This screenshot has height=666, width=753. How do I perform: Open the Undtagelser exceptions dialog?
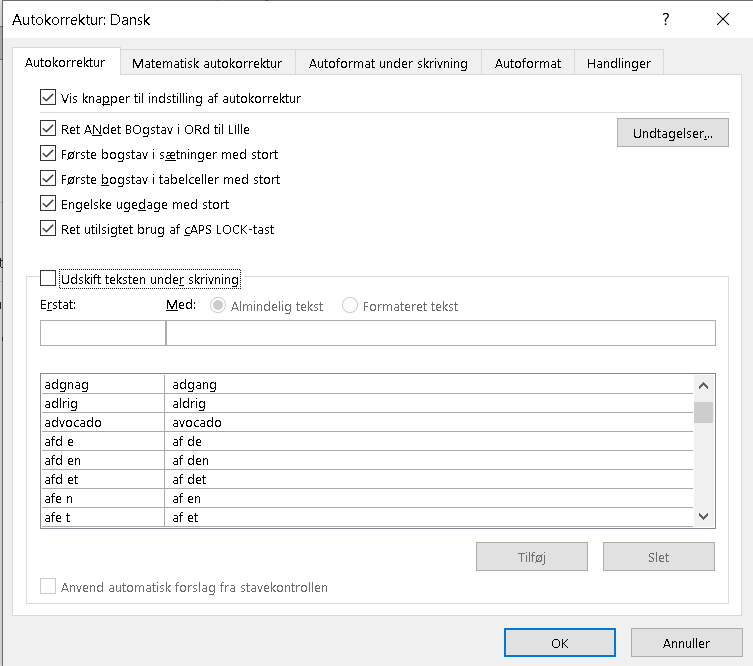[672, 133]
